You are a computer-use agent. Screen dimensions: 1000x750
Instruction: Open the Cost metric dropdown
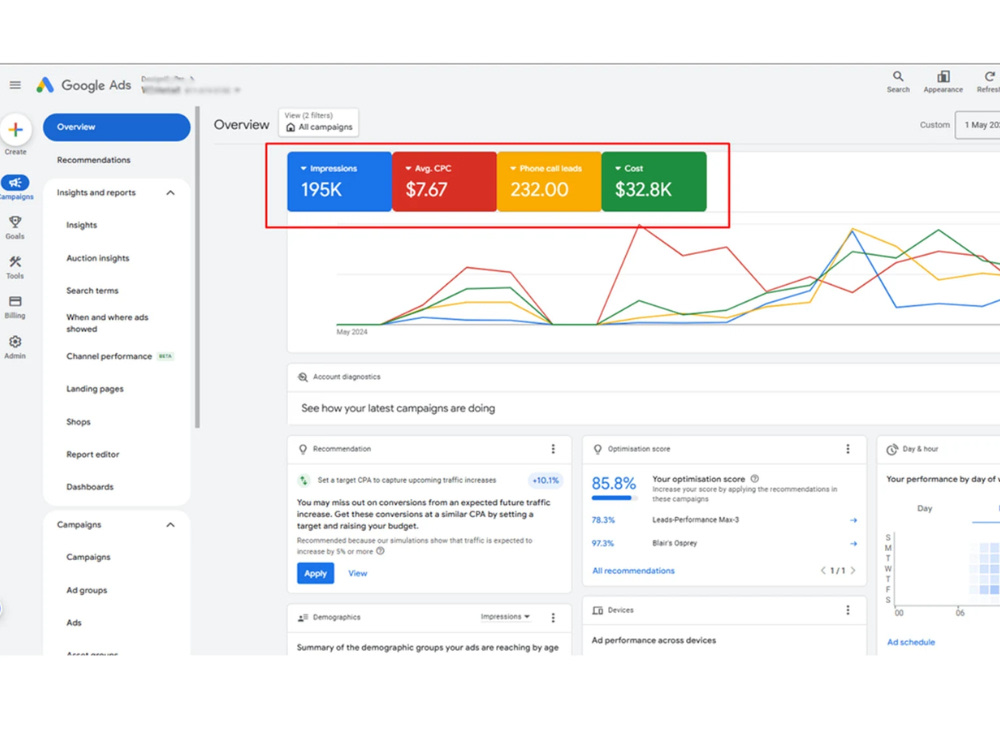point(654,182)
